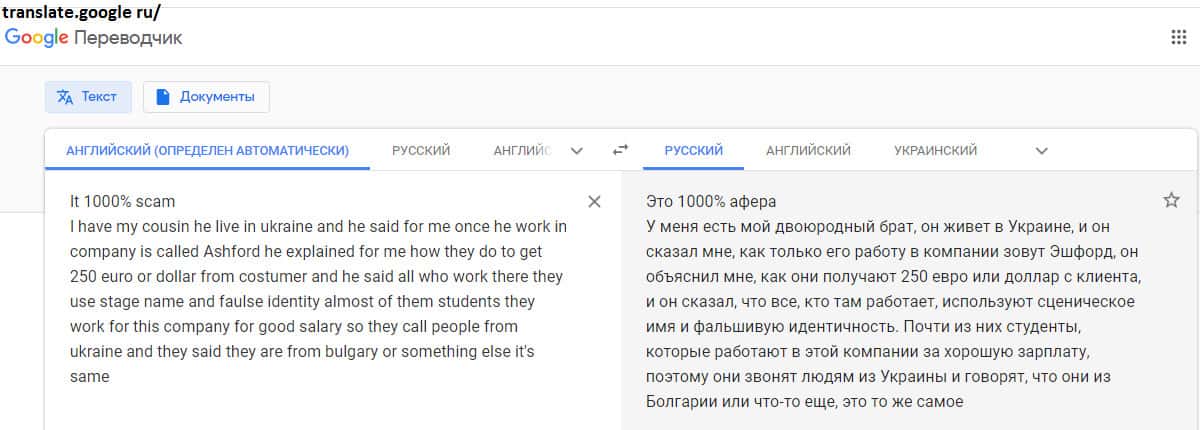
Task: Select the truncated Английский source language tab
Action: coord(522,151)
